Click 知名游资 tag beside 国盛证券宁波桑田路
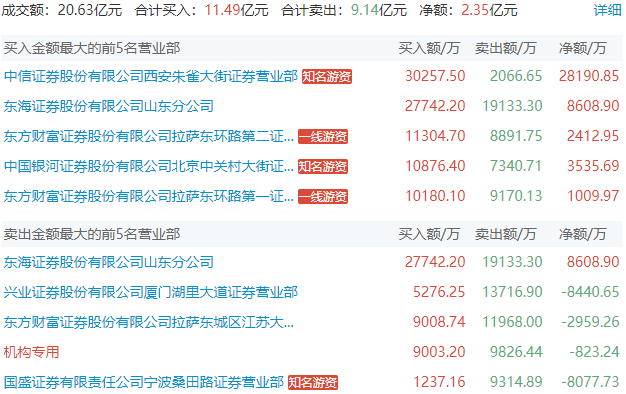Image resolution: width=626 pixels, height=394 pixels. 313,383
